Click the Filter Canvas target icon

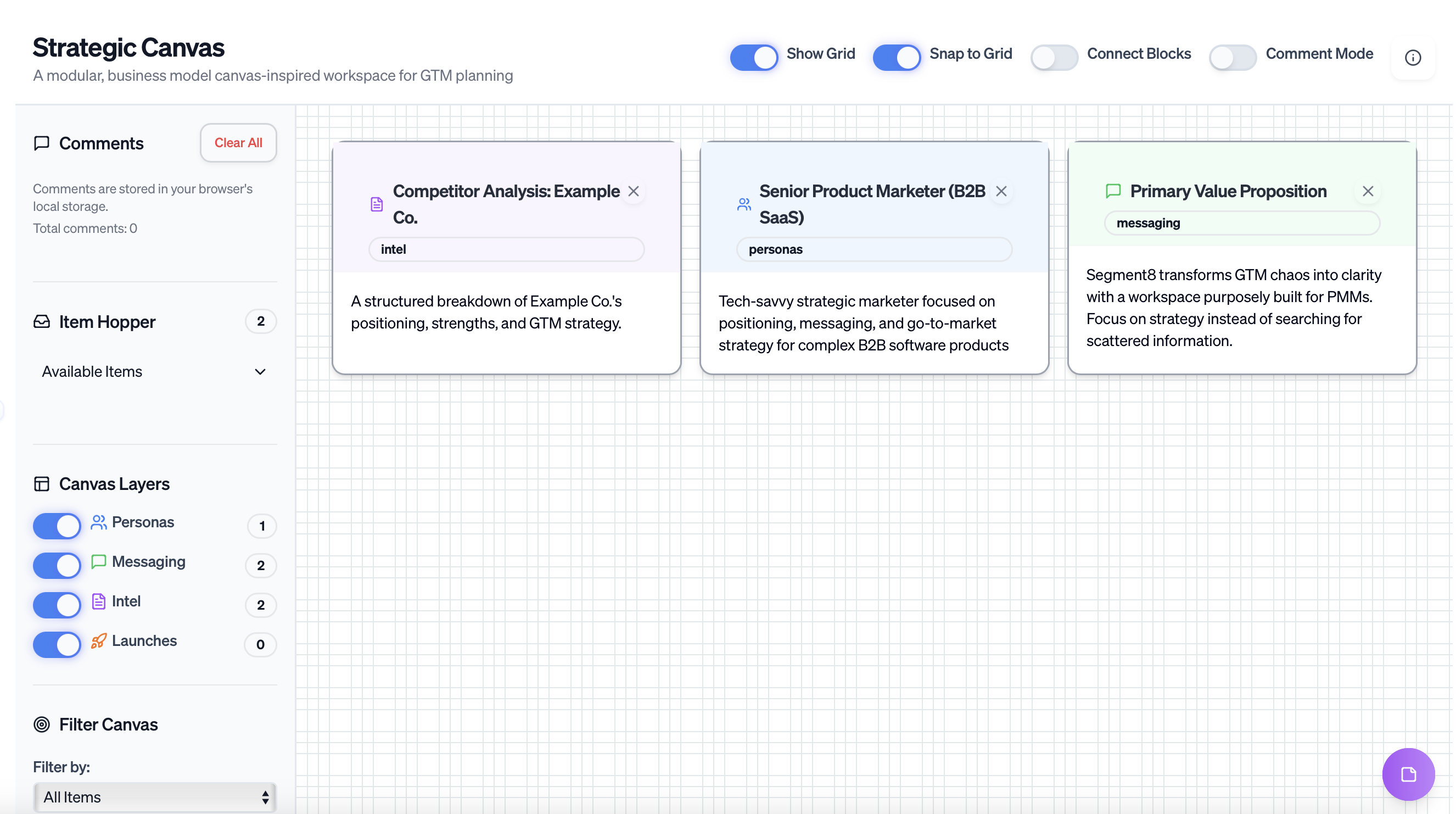tap(42, 724)
